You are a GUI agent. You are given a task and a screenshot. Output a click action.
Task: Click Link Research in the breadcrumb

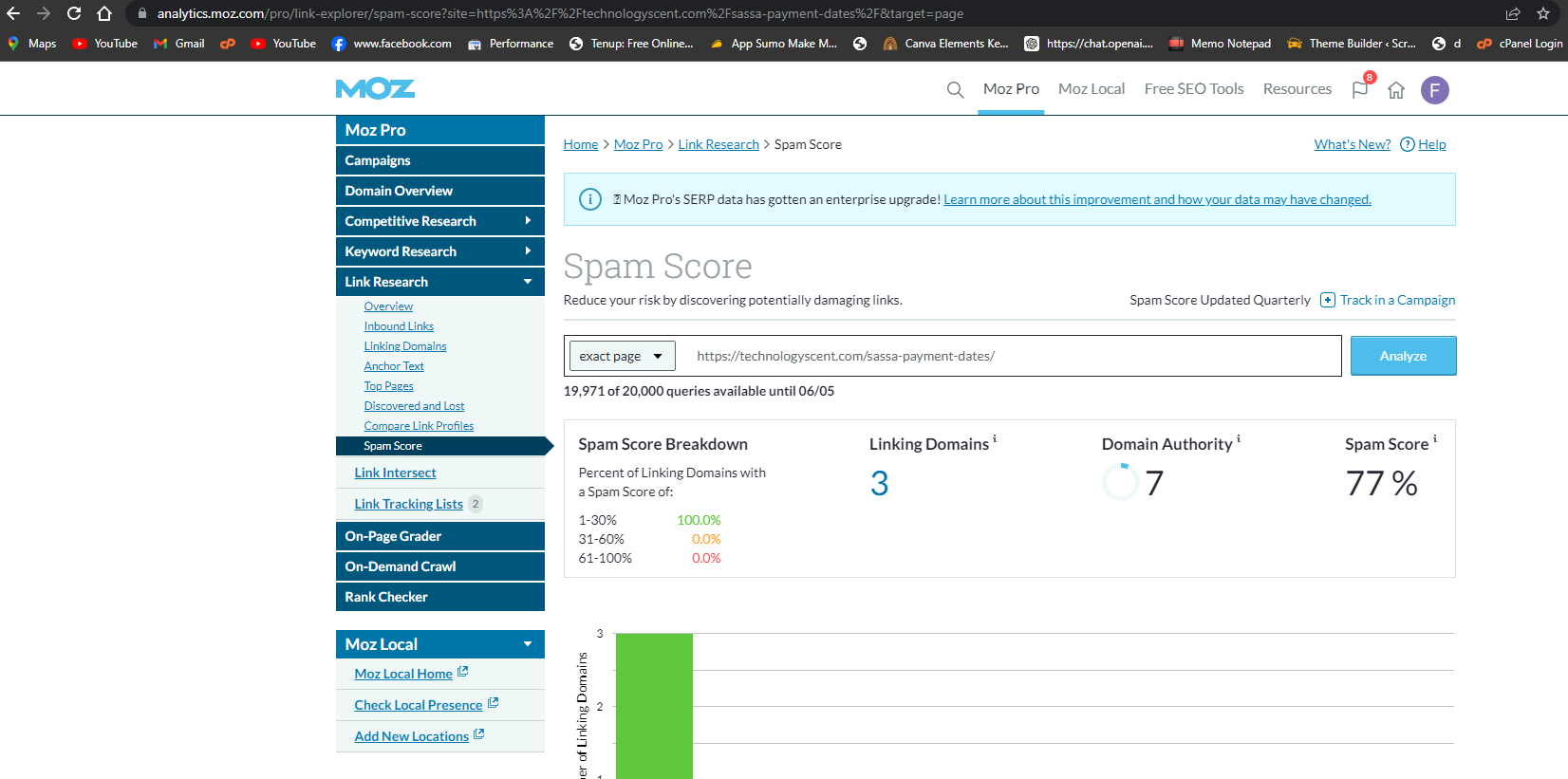click(x=719, y=144)
